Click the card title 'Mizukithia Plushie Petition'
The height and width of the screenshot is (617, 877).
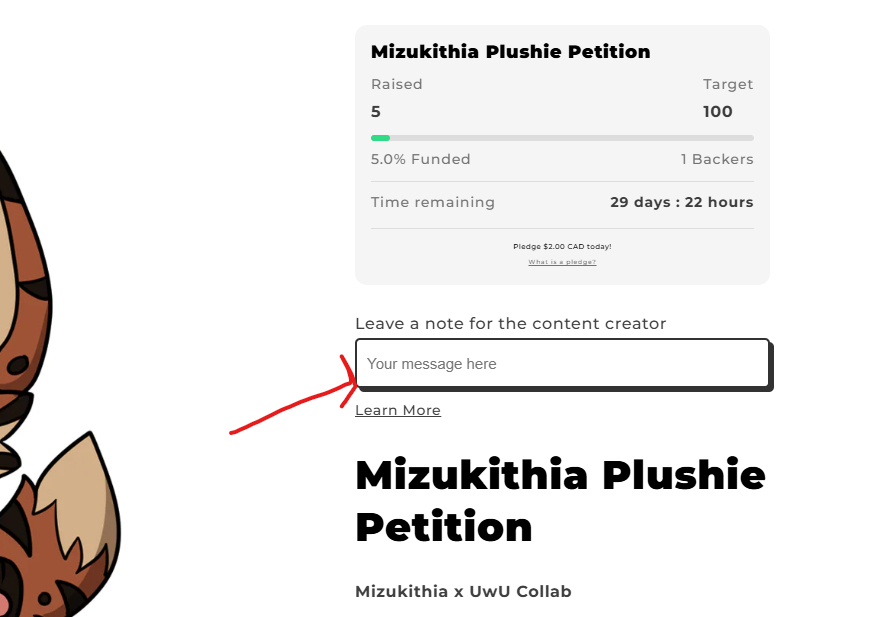pos(510,51)
